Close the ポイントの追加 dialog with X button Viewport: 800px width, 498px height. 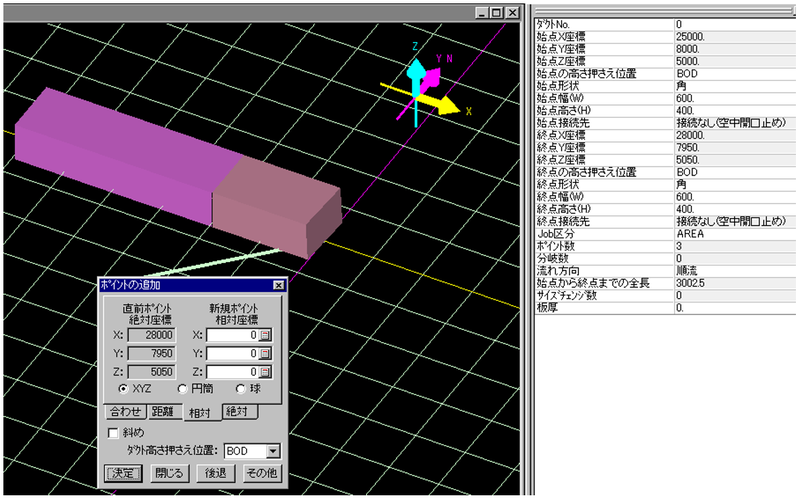click(278, 285)
